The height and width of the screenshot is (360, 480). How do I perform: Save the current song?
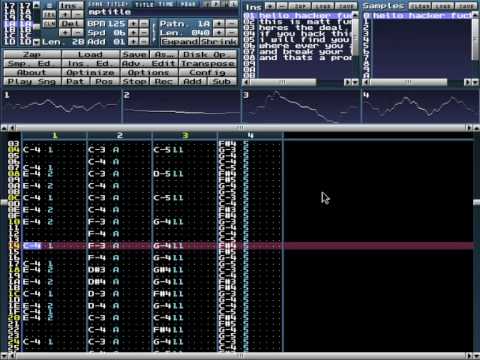134,54
